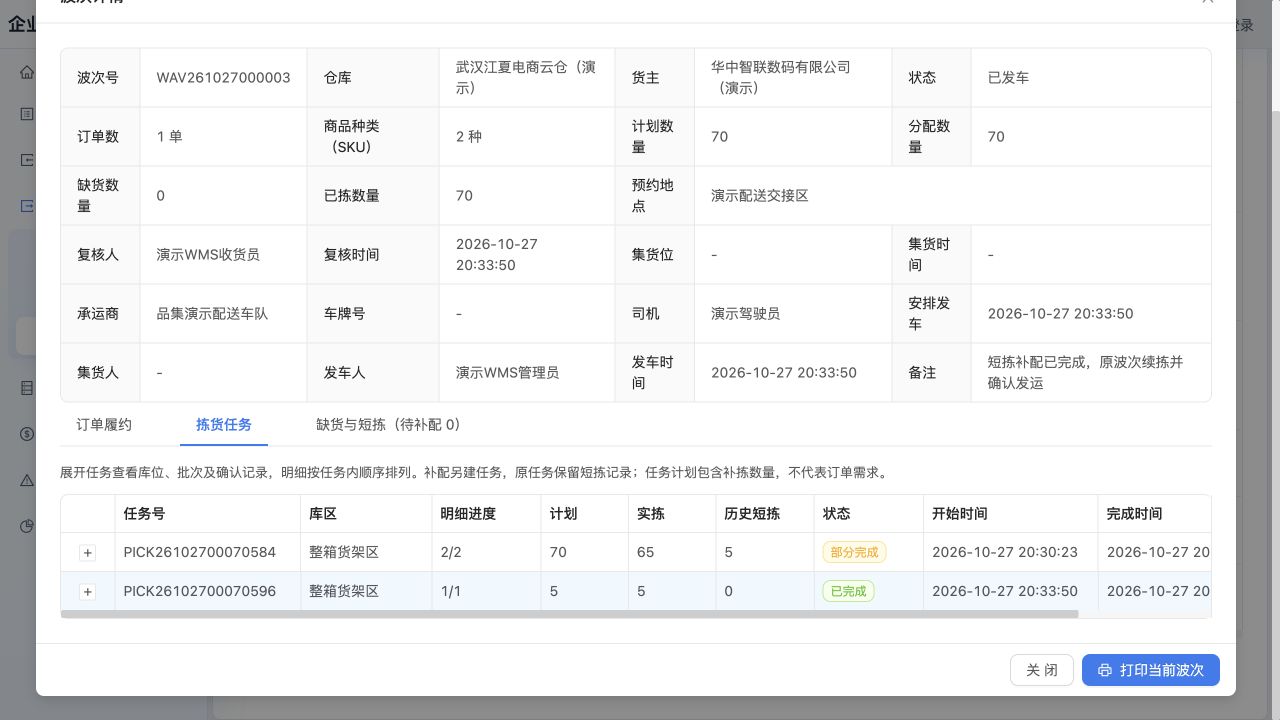Open the grid table icon in the background sidebar
The width and height of the screenshot is (1280, 720).
click(27, 388)
